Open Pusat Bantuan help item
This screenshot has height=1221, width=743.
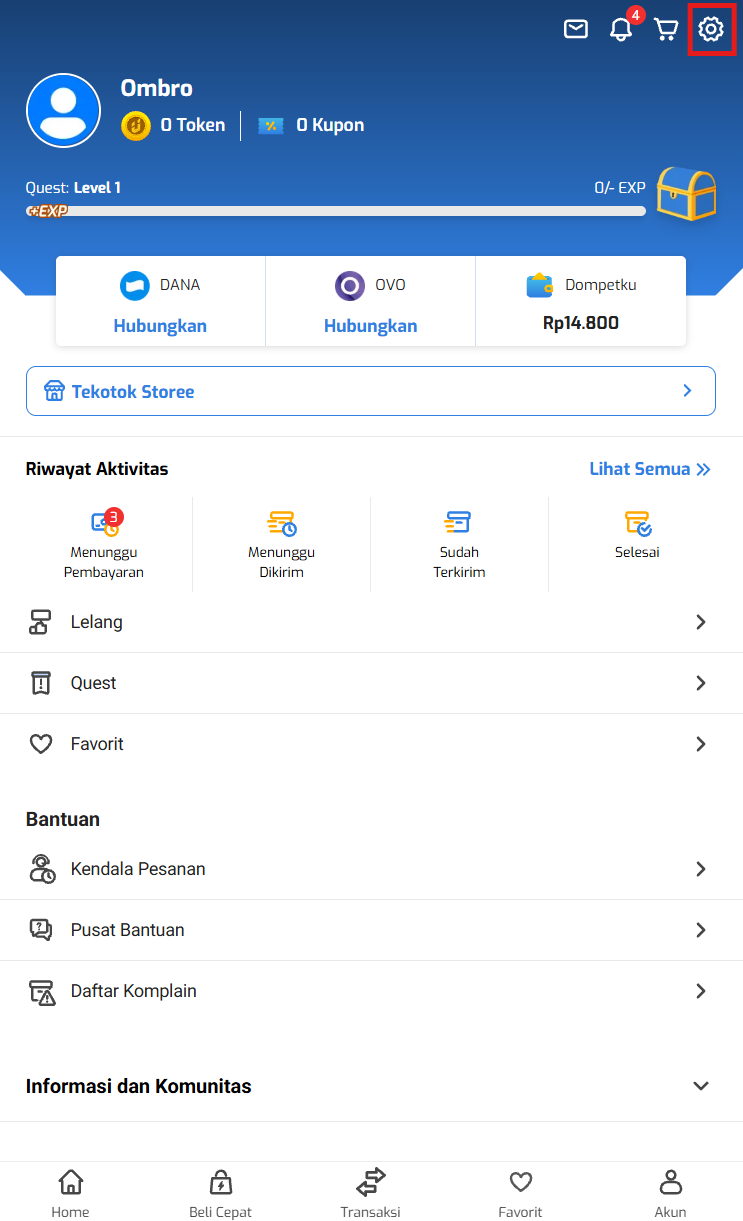[127, 930]
